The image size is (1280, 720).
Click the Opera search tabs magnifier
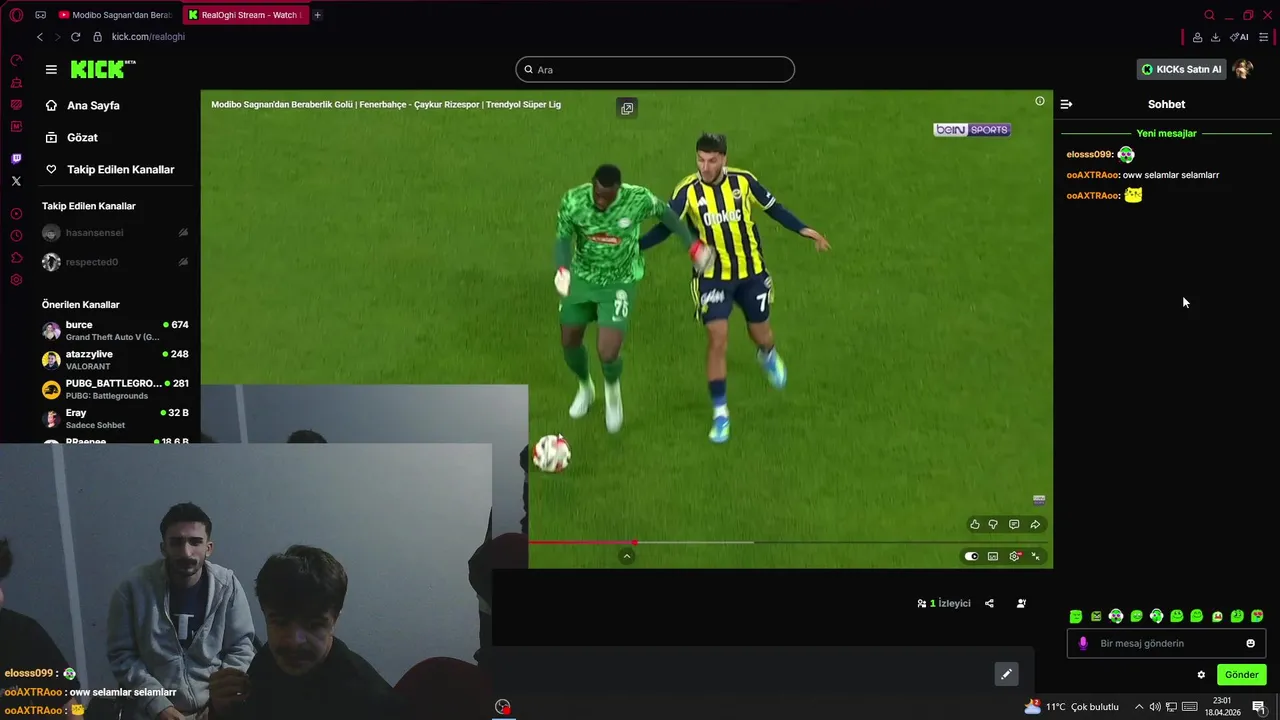(1209, 15)
